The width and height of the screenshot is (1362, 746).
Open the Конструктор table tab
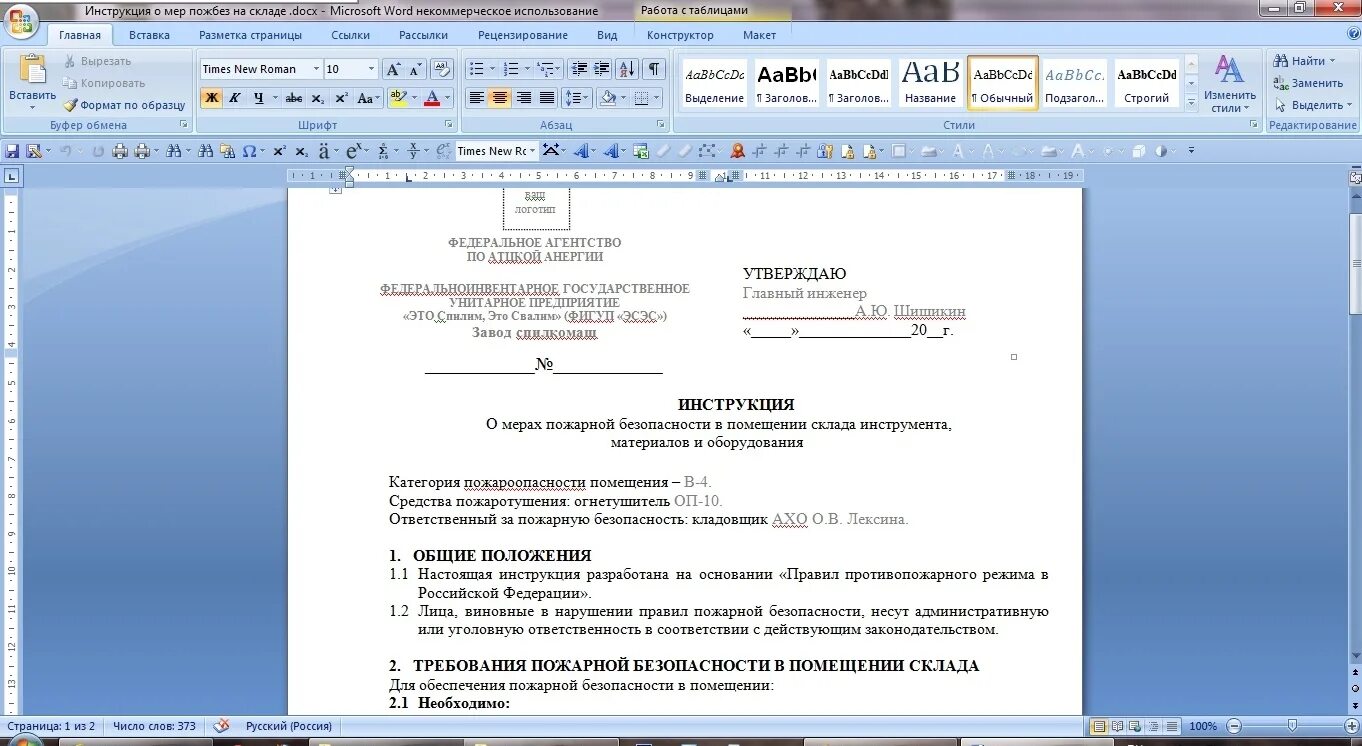680,35
